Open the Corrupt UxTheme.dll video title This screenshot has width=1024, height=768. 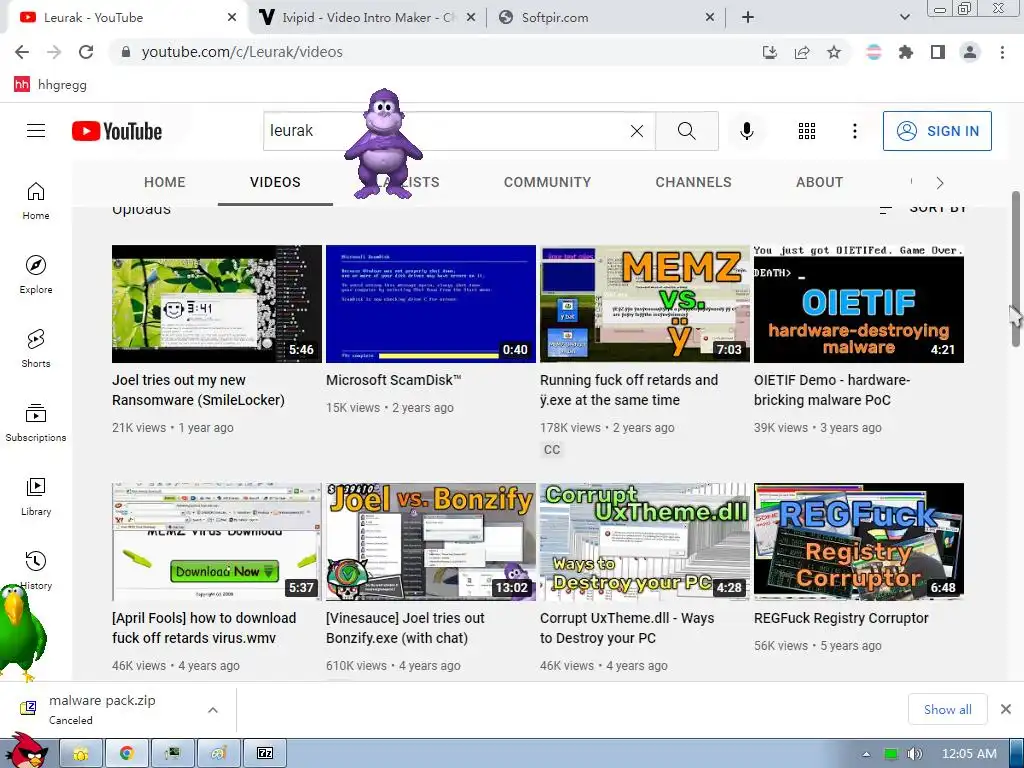click(627, 628)
